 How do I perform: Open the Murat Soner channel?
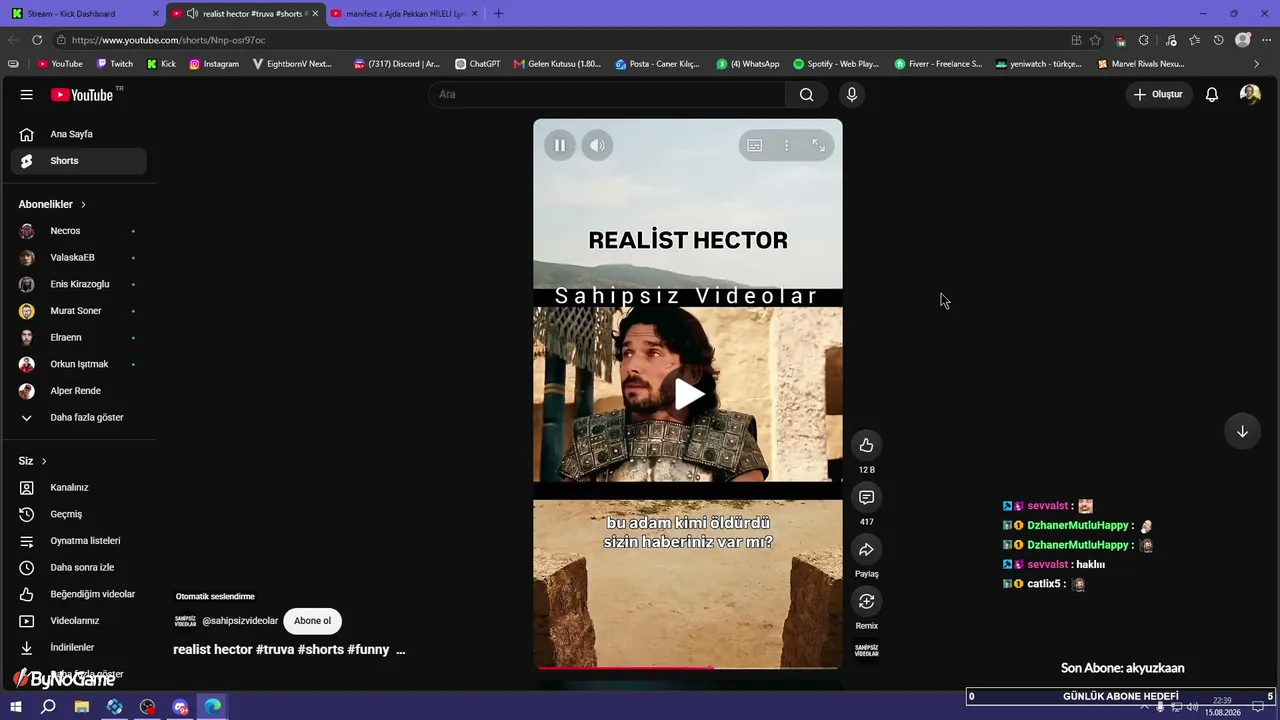pos(79,311)
